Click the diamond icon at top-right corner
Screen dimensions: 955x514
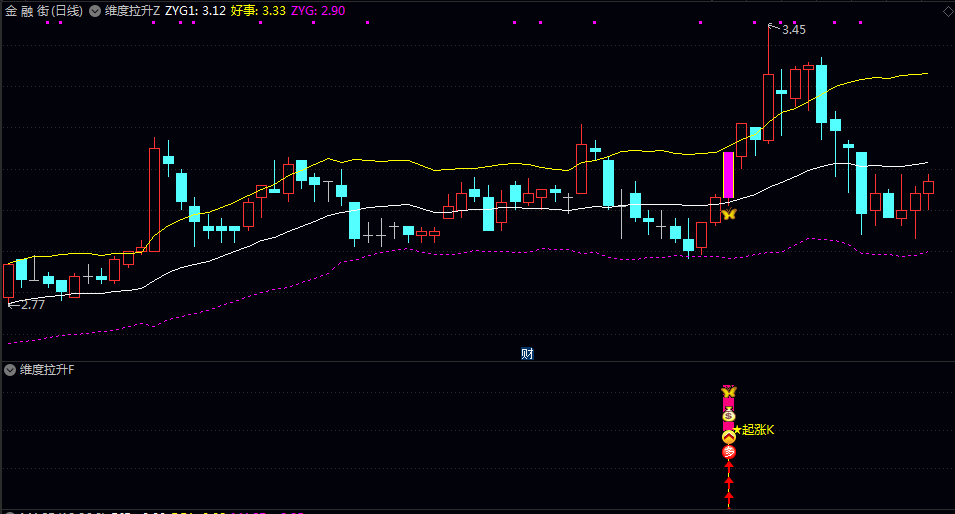coord(948,10)
